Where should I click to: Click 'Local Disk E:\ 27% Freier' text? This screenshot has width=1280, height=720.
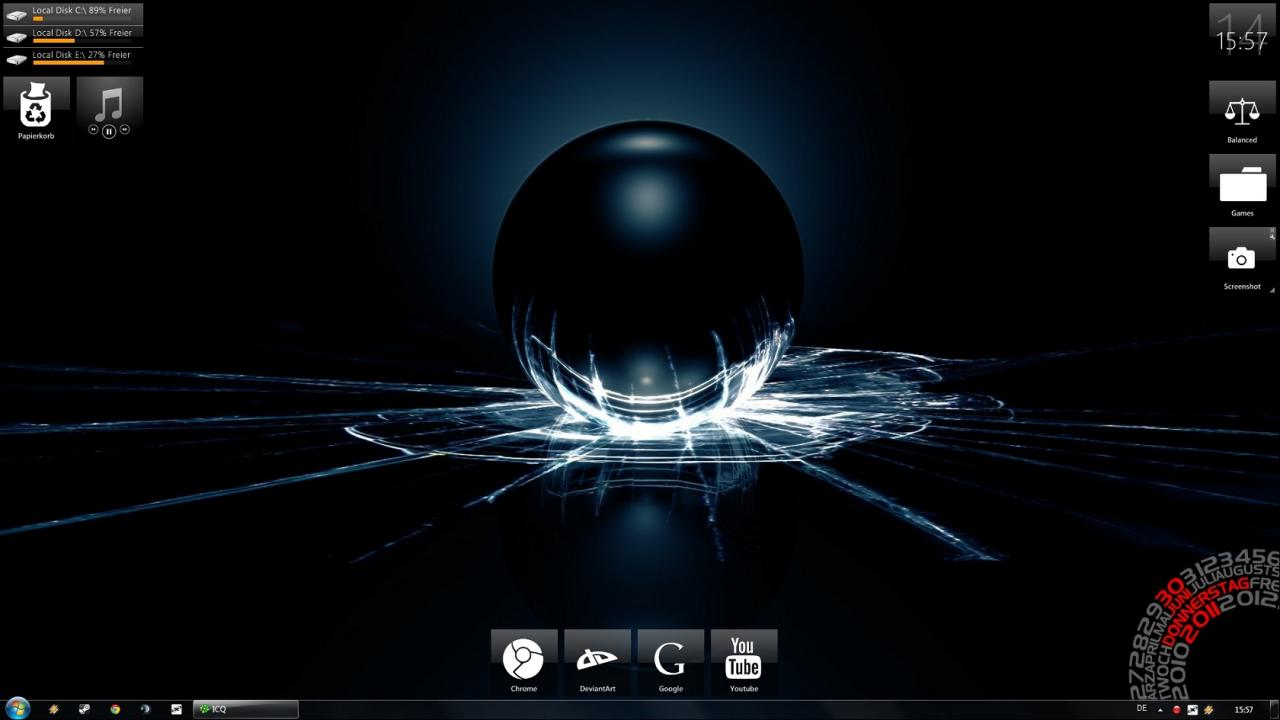[81, 55]
